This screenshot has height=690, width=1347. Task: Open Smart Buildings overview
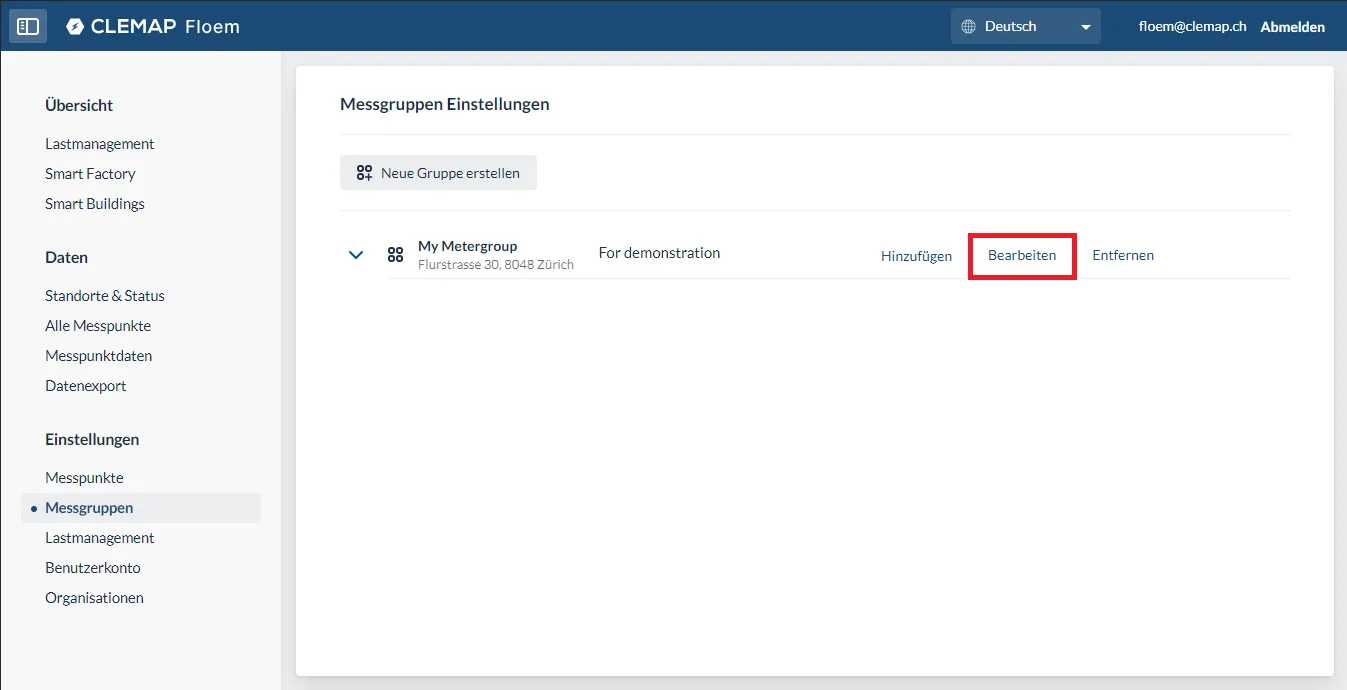click(95, 204)
